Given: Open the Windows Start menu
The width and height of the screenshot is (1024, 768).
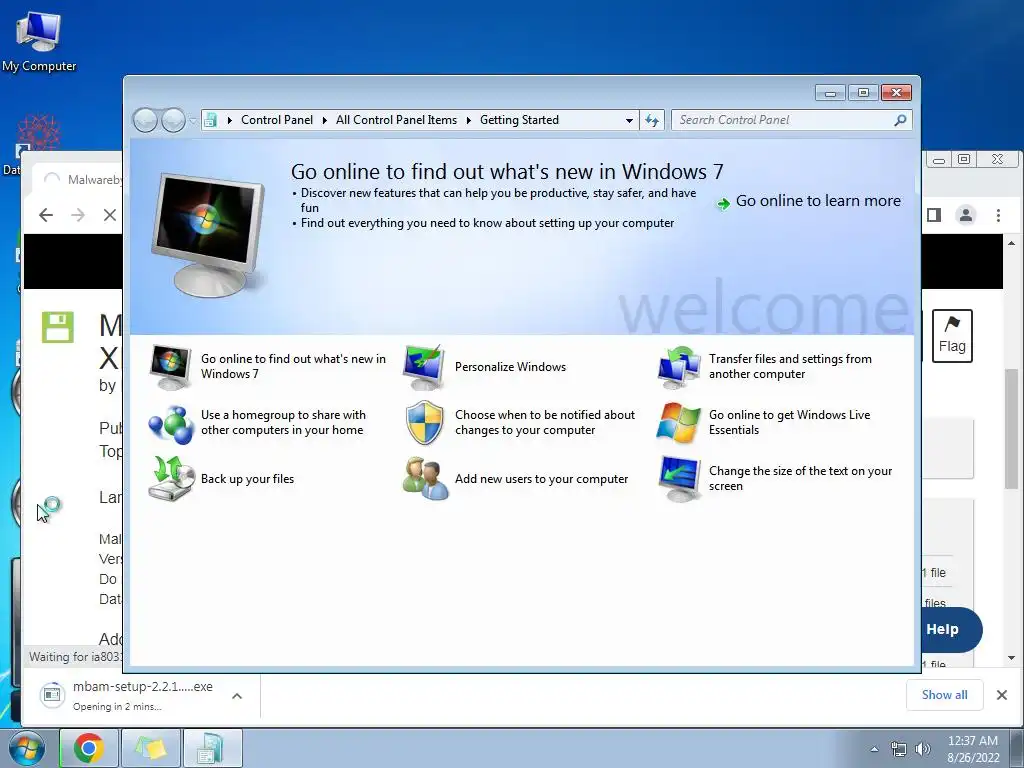Looking at the screenshot, I should [26, 748].
